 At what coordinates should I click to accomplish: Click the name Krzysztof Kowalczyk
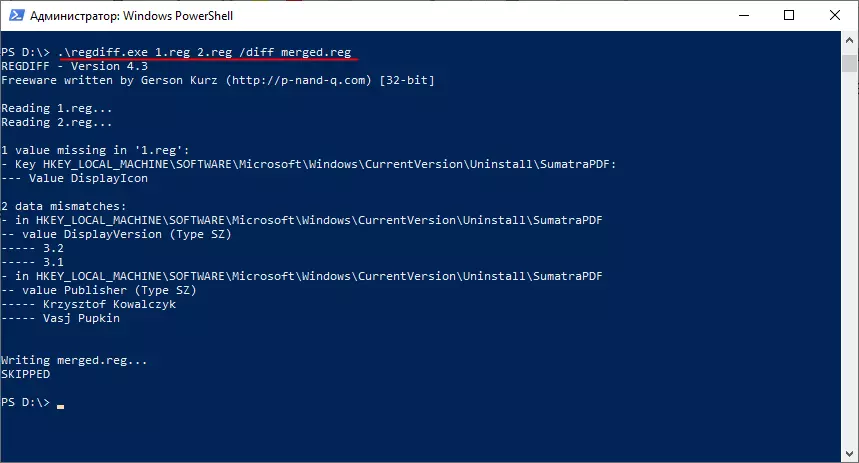pyautogui.click(x=108, y=304)
